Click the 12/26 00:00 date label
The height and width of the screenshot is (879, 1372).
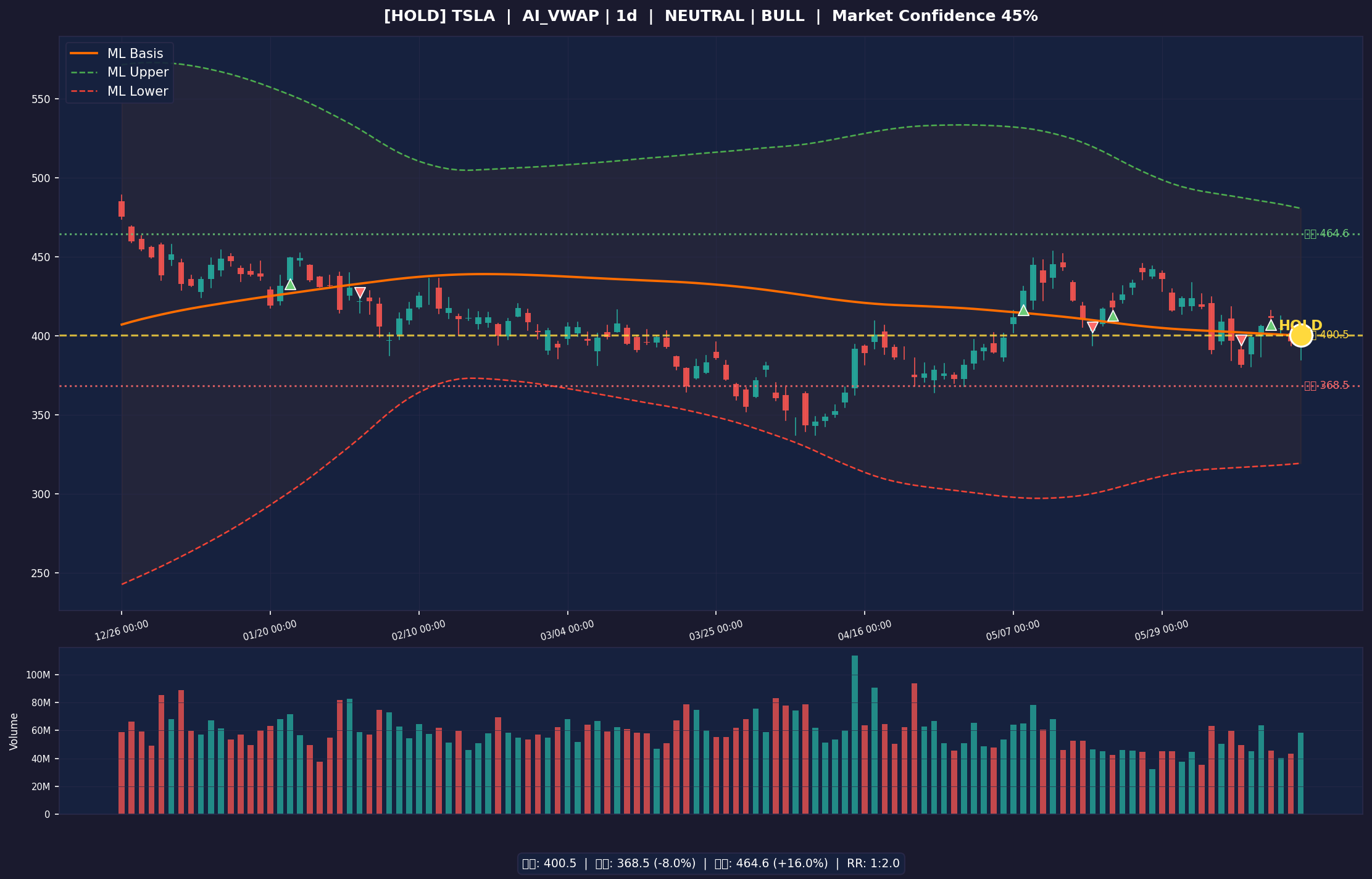[122, 630]
